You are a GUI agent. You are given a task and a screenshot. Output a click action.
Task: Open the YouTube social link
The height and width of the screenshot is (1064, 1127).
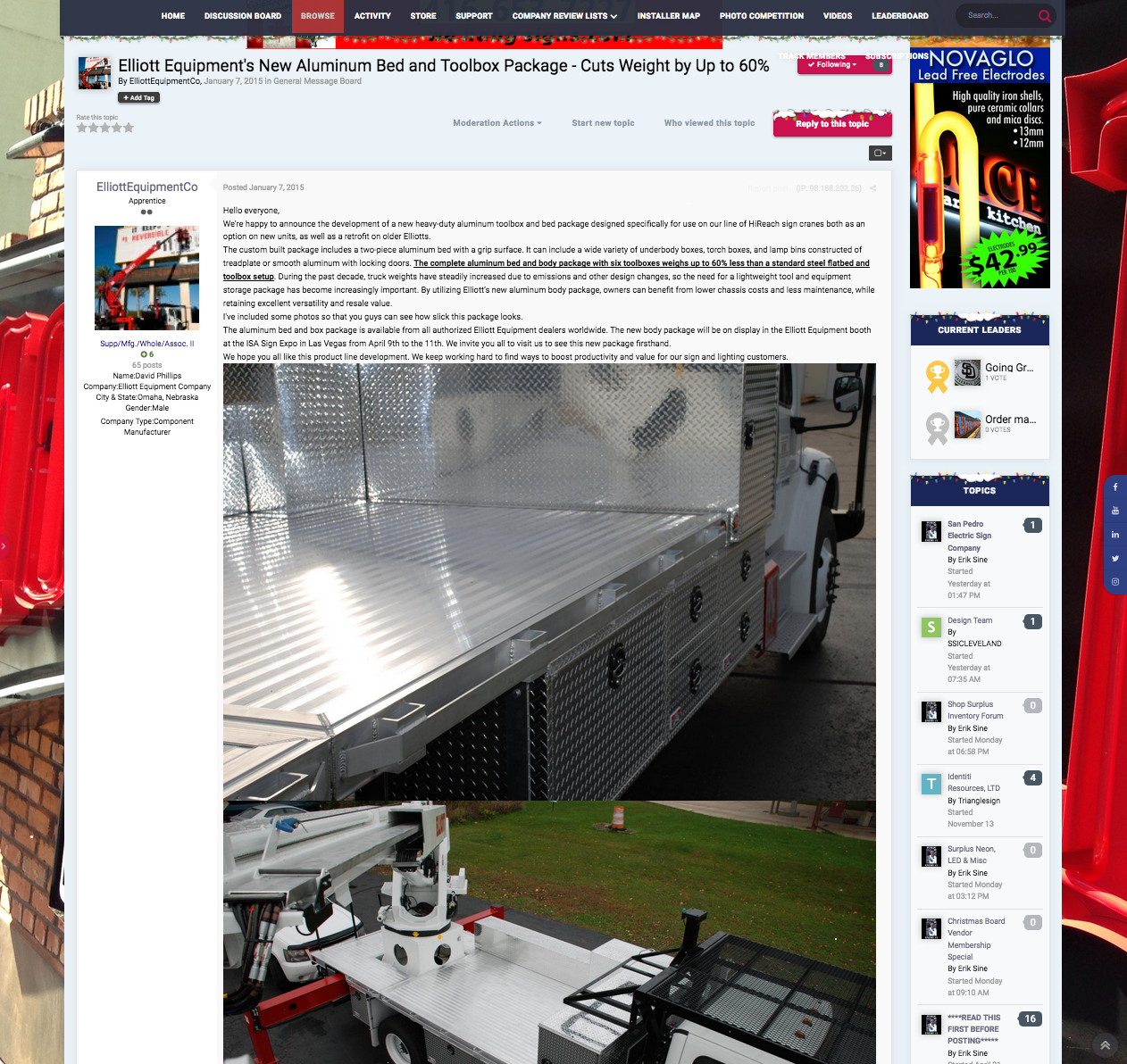click(x=1115, y=511)
